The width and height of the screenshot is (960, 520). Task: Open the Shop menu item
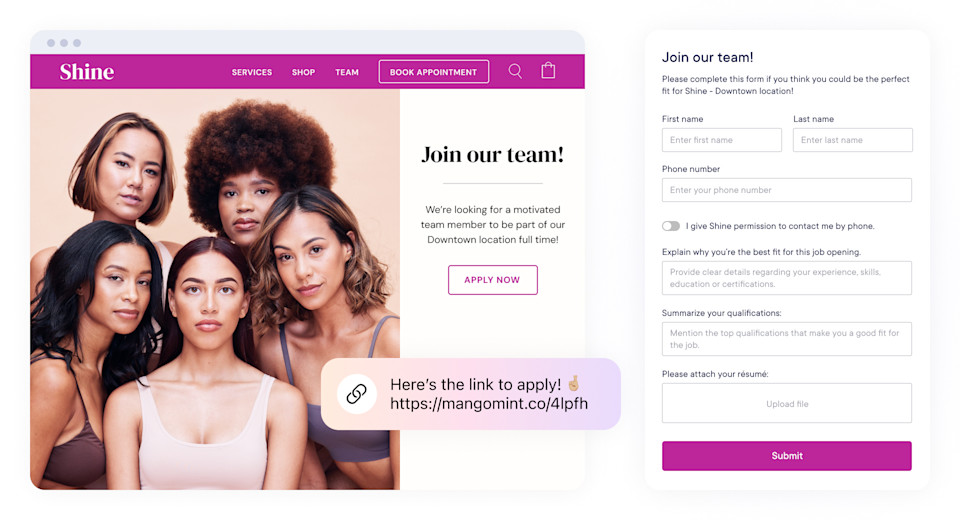(303, 72)
